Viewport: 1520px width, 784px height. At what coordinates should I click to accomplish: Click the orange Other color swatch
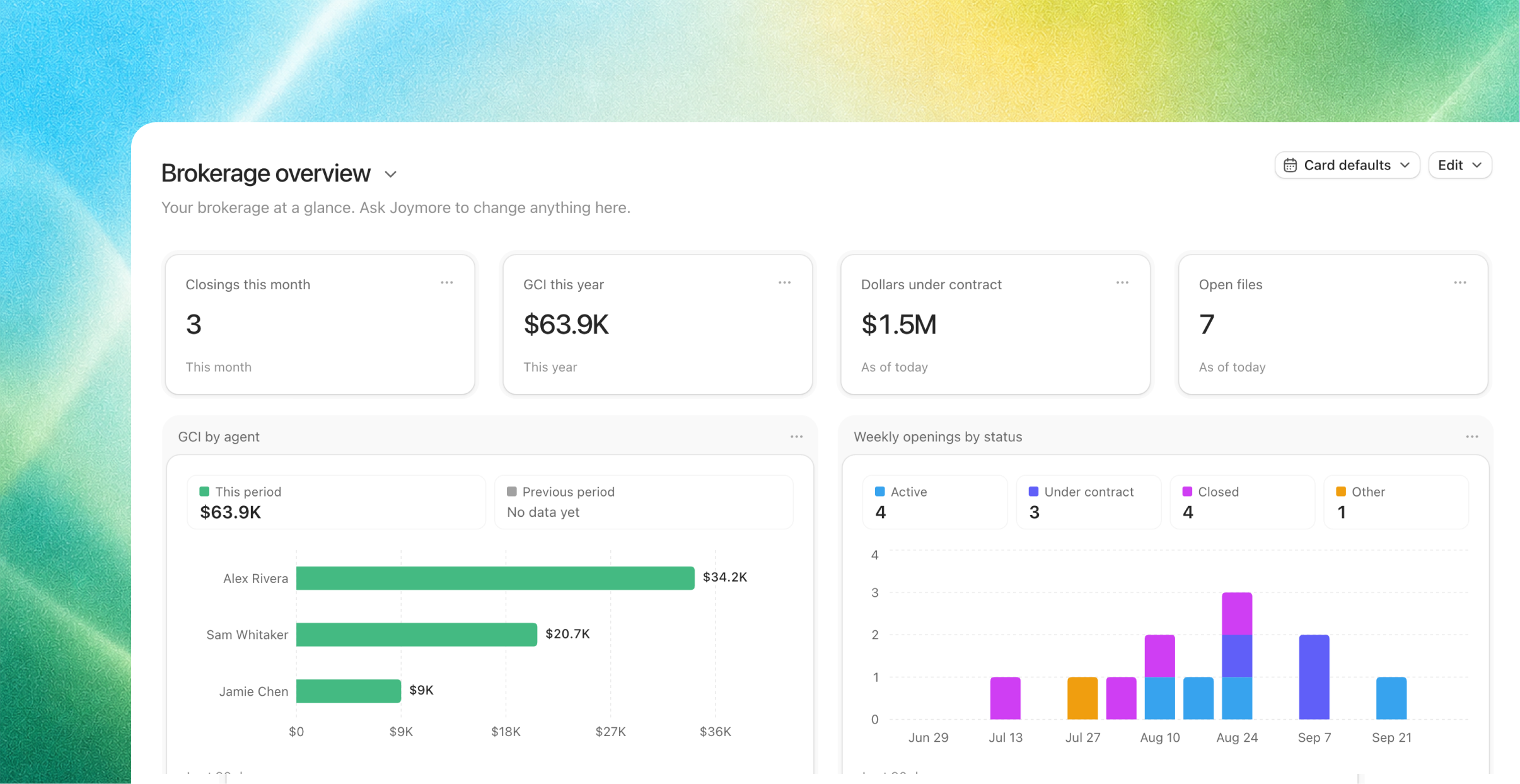(1341, 492)
